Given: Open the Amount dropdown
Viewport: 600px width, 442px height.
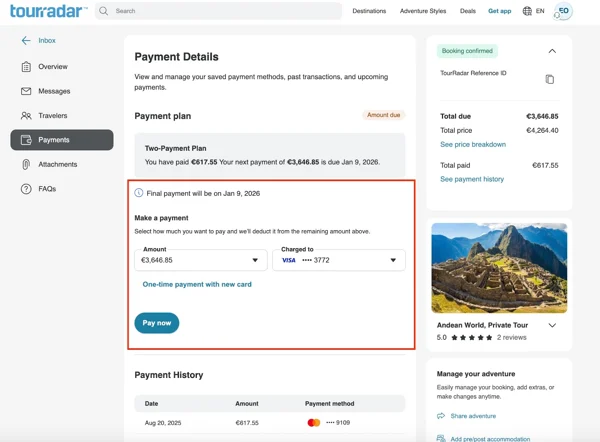Looking at the screenshot, I should pos(201,260).
